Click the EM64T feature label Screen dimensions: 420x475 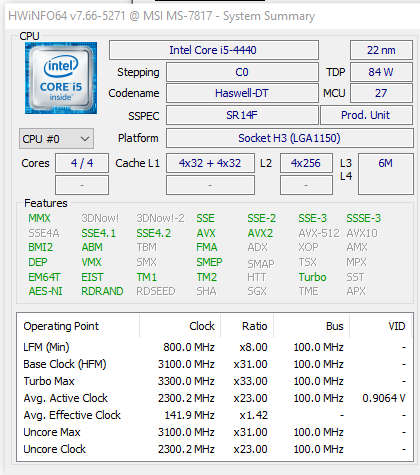[x=44, y=277]
